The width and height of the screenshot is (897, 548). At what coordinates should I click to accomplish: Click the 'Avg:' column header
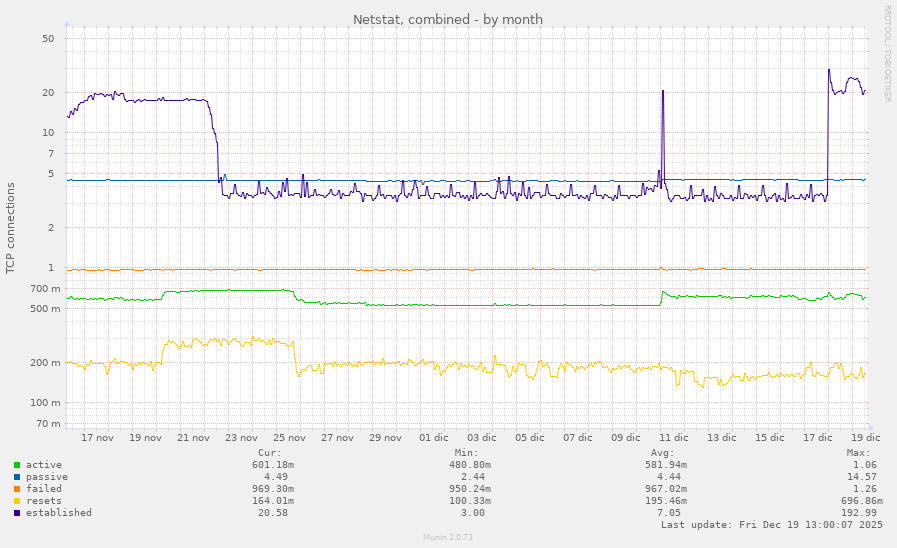pyautogui.click(x=662, y=453)
